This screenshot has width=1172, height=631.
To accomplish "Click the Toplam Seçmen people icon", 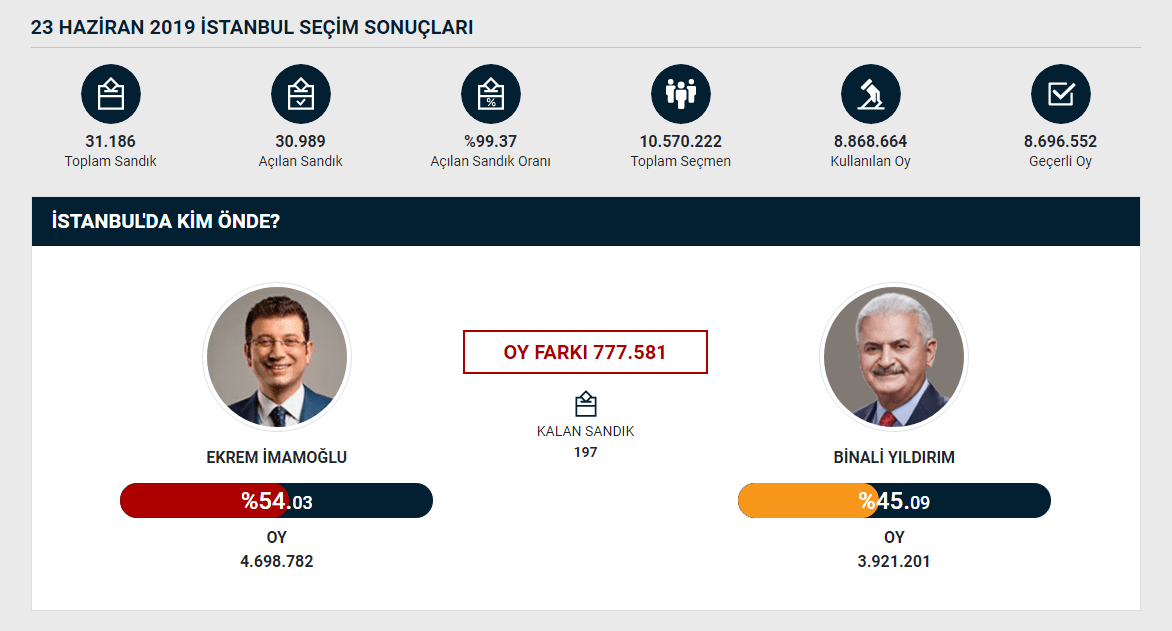I will [680, 94].
